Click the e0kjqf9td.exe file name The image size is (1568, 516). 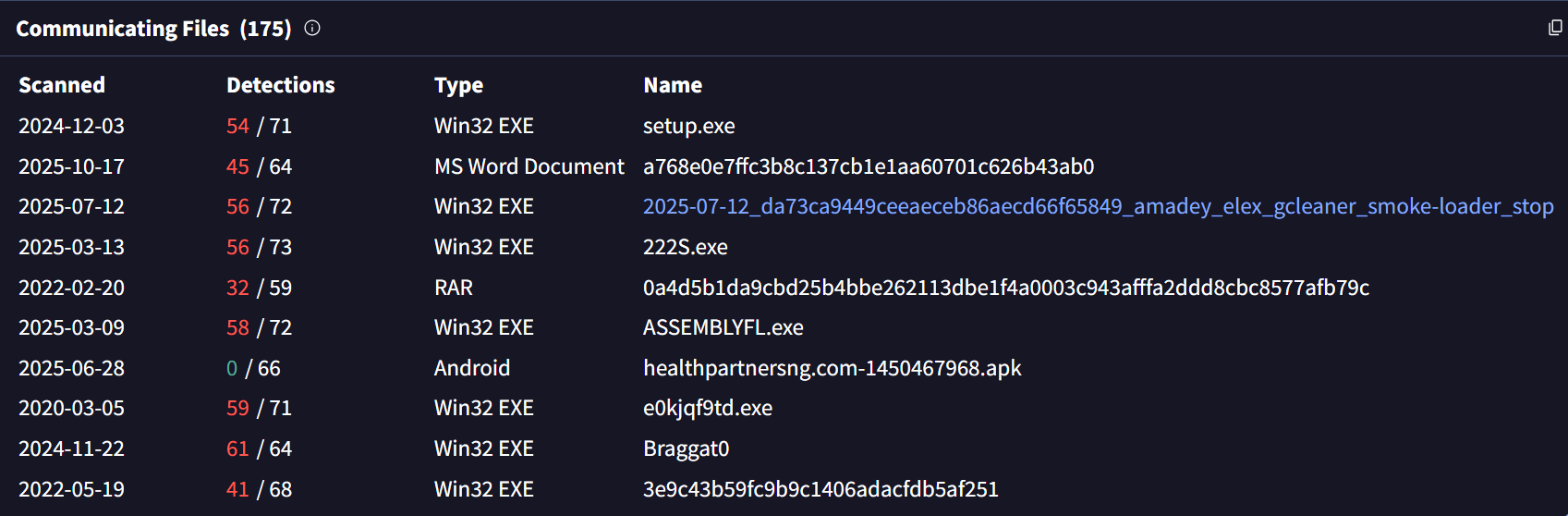point(707,408)
